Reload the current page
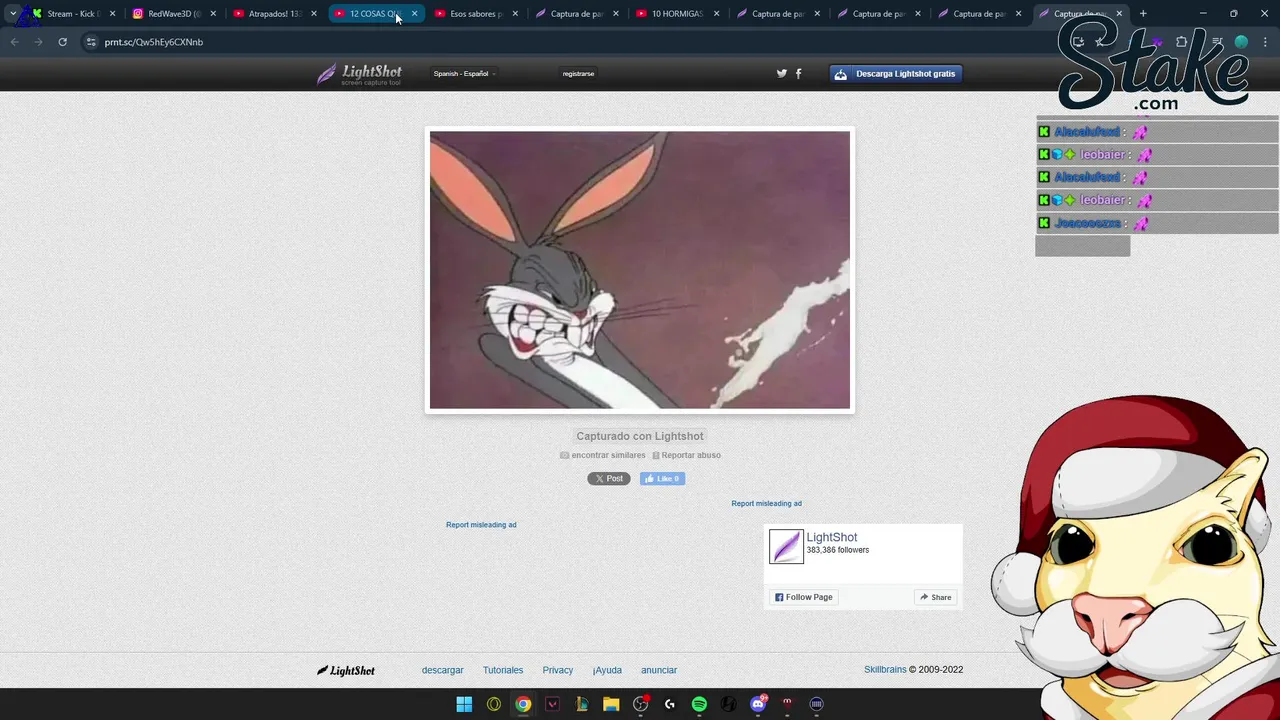 tap(62, 42)
